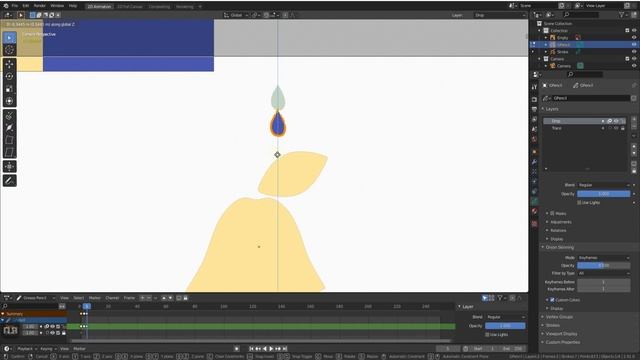Adjust the Onion Skinning Opacity slider
Image resolution: width=640 pixels, height=360 pixels.
603,265
